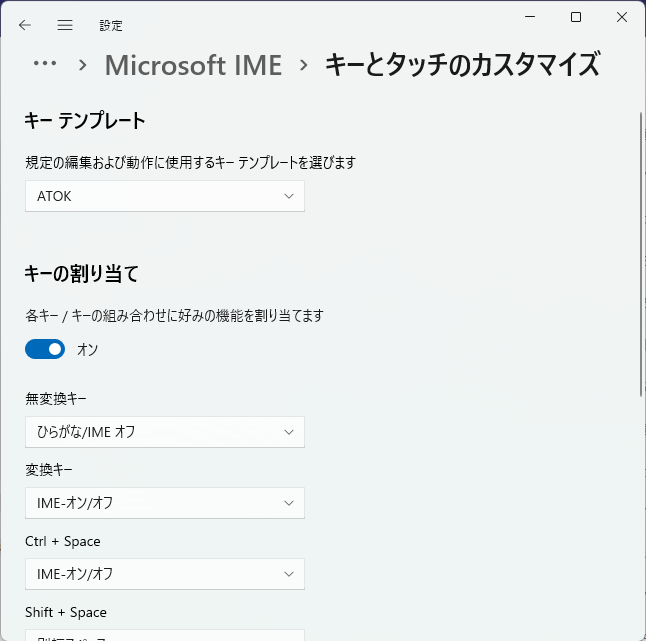Open the partially visible Shift + Space dropdown
646x641 pixels.
click(165, 635)
